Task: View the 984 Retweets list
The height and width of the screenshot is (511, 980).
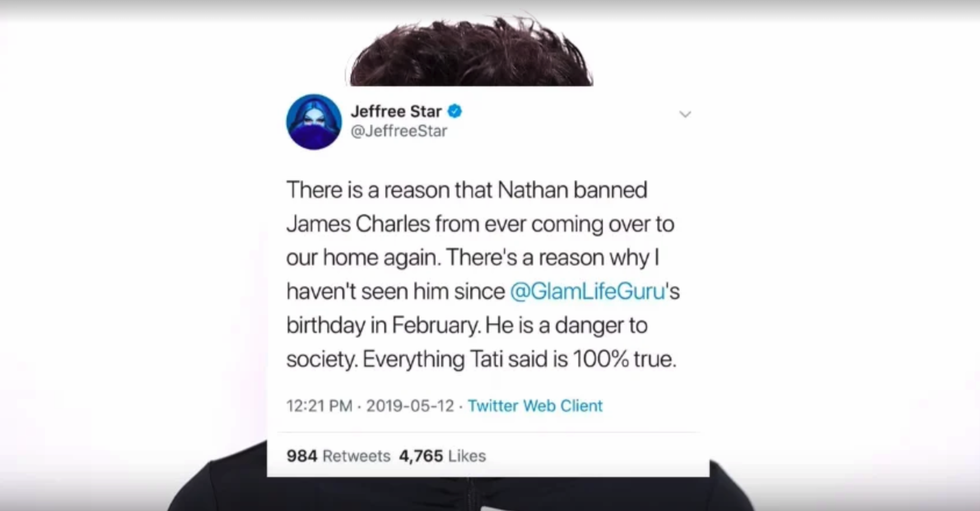Action: click(x=338, y=456)
